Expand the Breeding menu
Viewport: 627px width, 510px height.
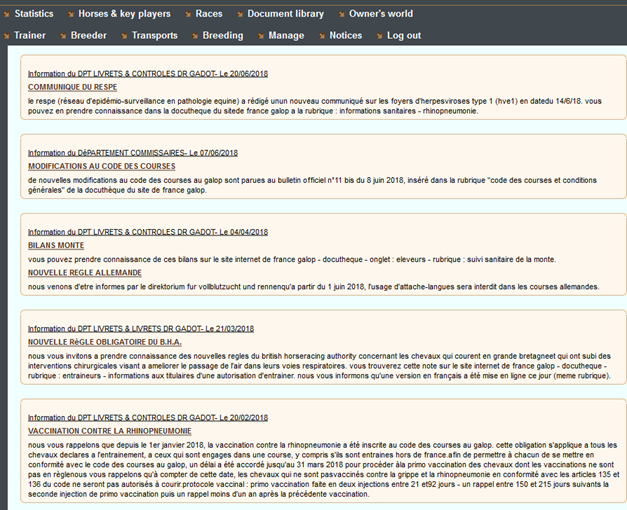222,36
